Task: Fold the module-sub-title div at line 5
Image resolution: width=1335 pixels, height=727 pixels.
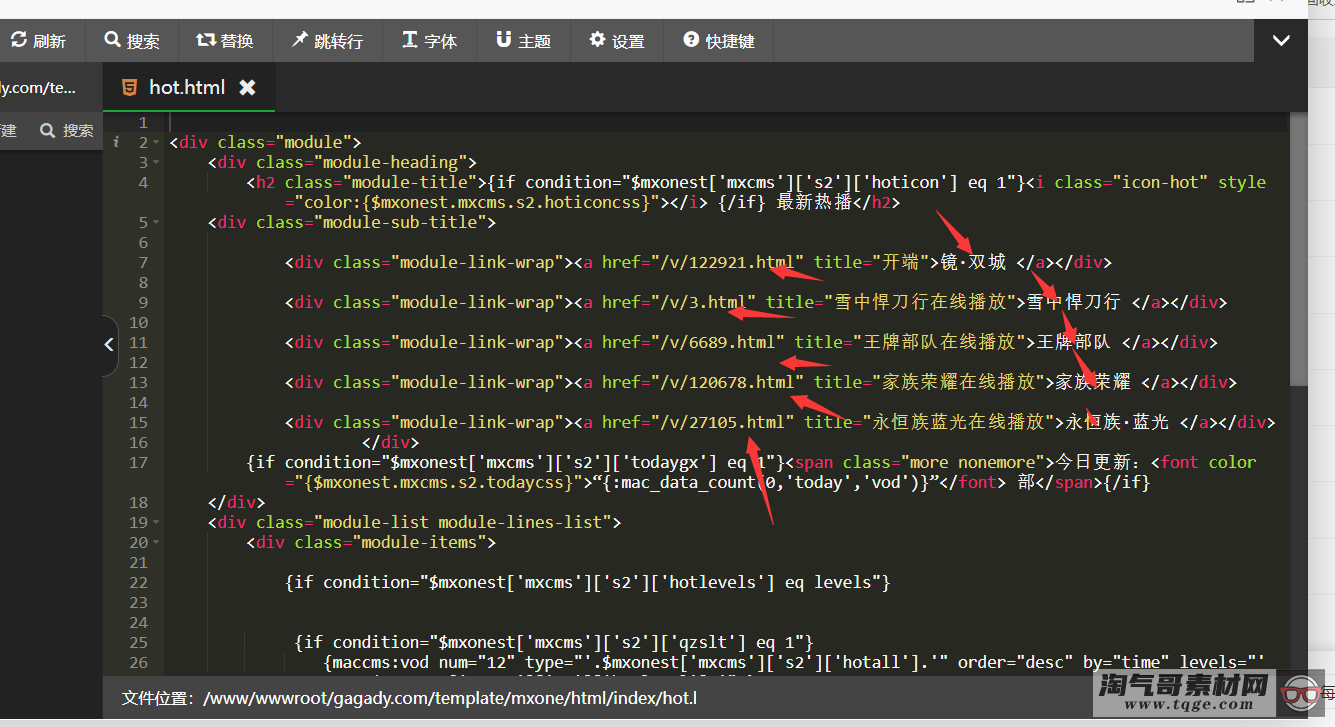Action: click(x=157, y=223)
